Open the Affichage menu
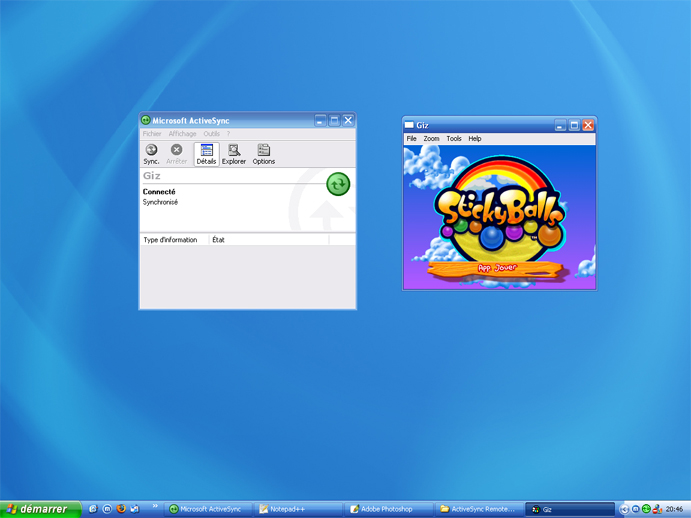 [182, 134]
